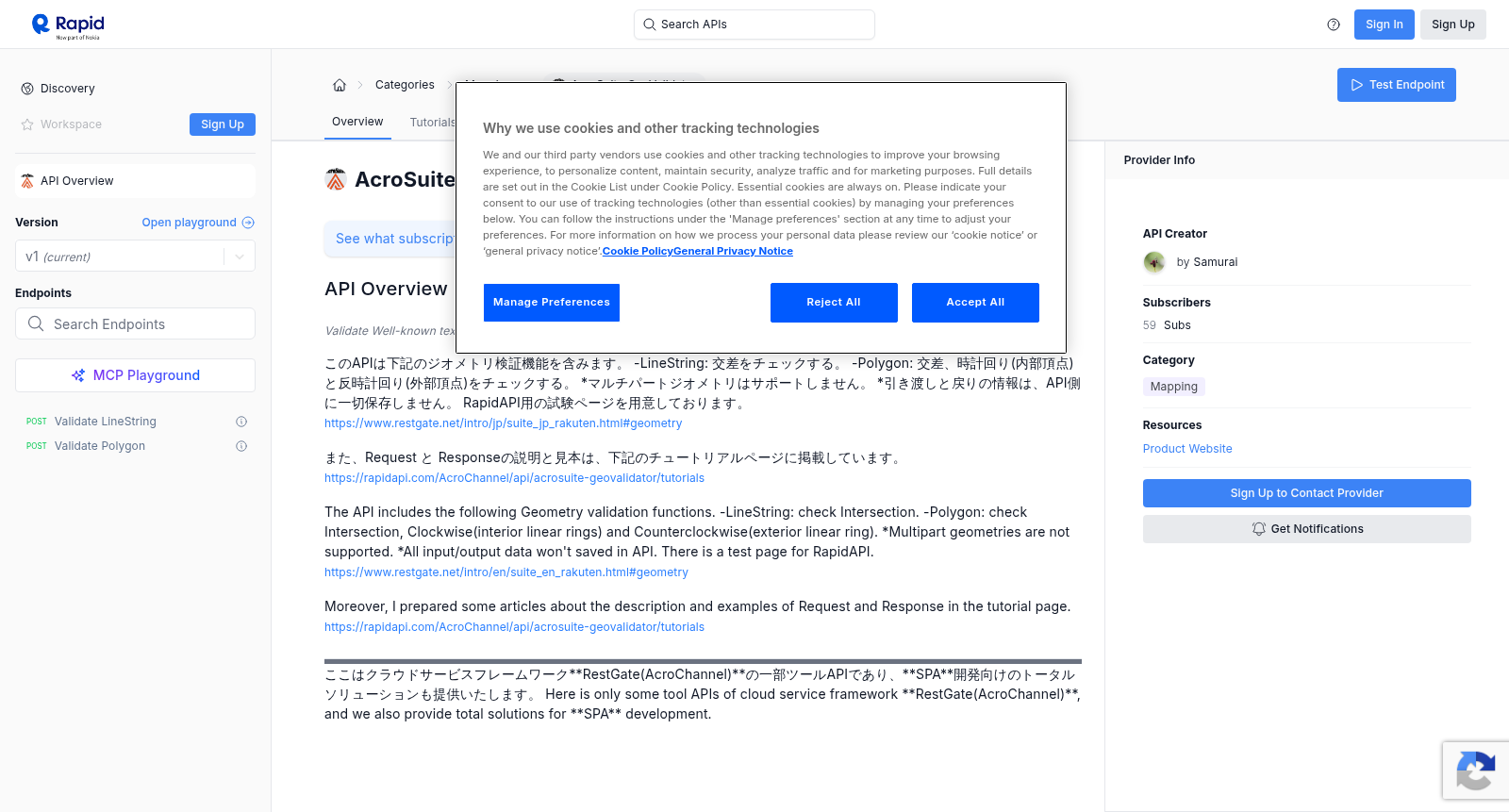Open the help question-mark icon
Image resolution: width=1509 pixels, height=812 pixels.
click(x=1334, y=25)
